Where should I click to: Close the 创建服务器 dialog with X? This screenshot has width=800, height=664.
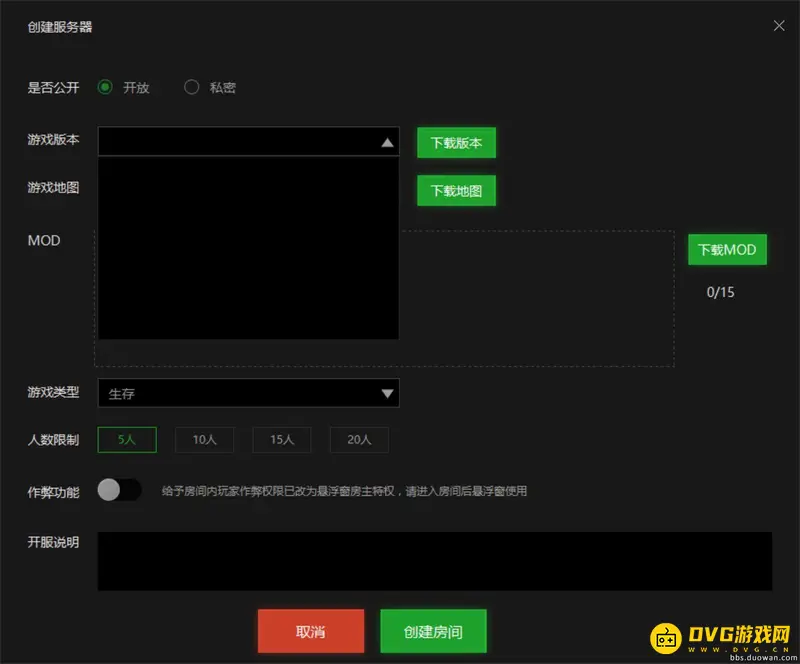pos(779,27)
